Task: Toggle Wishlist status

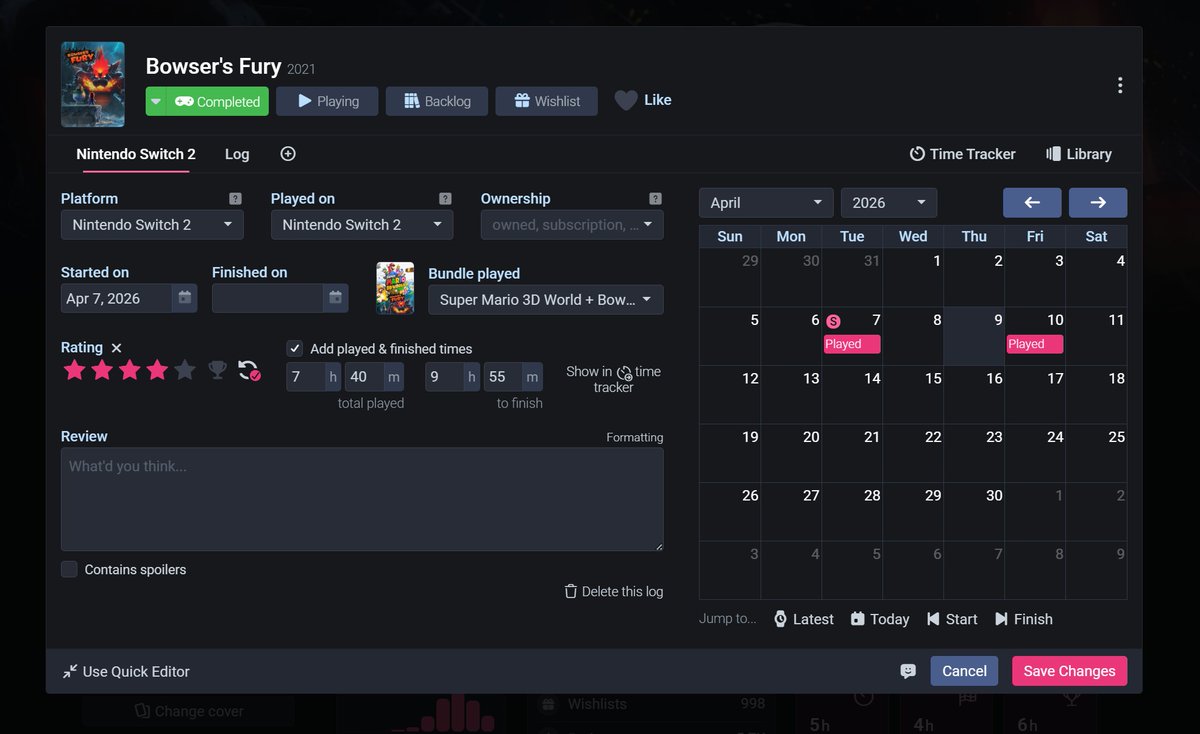Action: pyautogui.click(x=547, y=101)
